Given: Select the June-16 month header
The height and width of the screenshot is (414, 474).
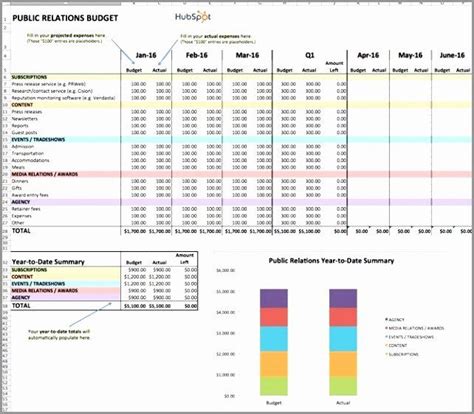Looking at the screenshot, I should click(452, 55).
